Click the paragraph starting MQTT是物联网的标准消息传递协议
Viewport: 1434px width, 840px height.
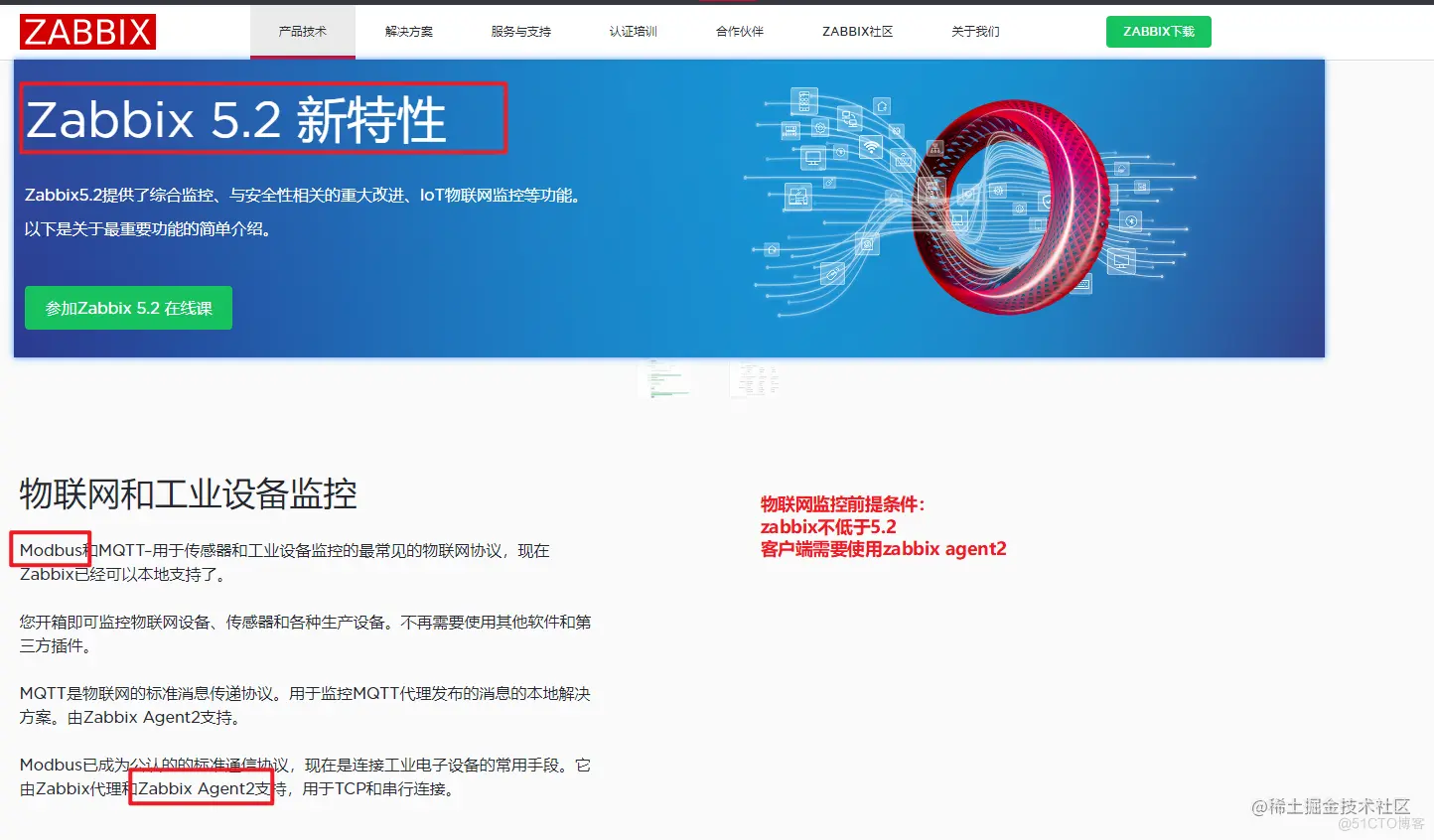(305, 705)
